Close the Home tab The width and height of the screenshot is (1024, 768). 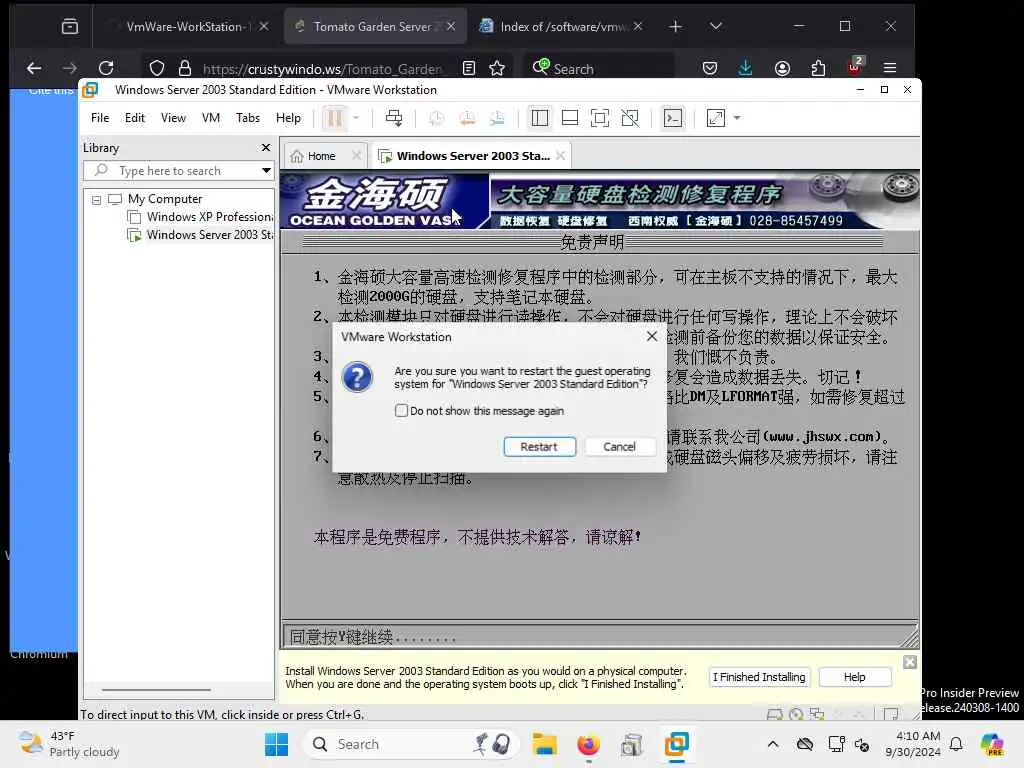[356, 155]
